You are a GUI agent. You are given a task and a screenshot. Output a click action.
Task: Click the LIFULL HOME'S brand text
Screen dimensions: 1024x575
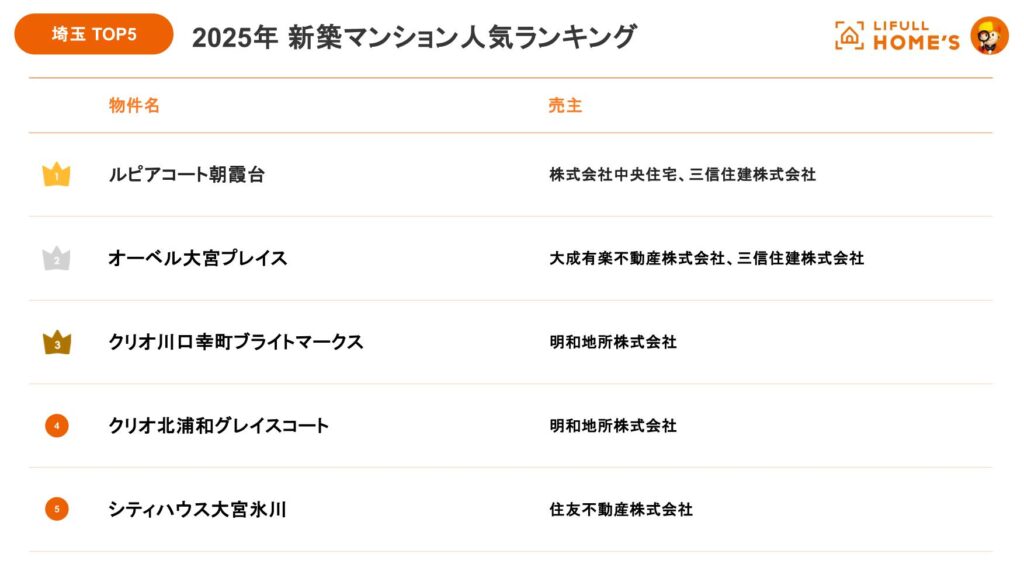[x=915, y=36]
